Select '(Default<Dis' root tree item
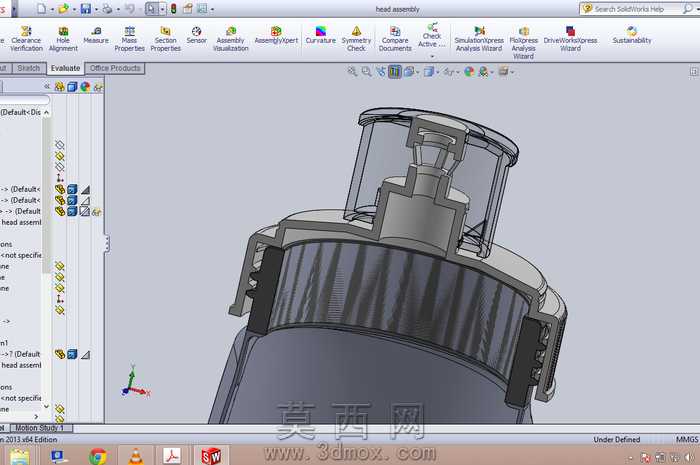The height and width of the screenshot is (465, 700). [21, 112]
